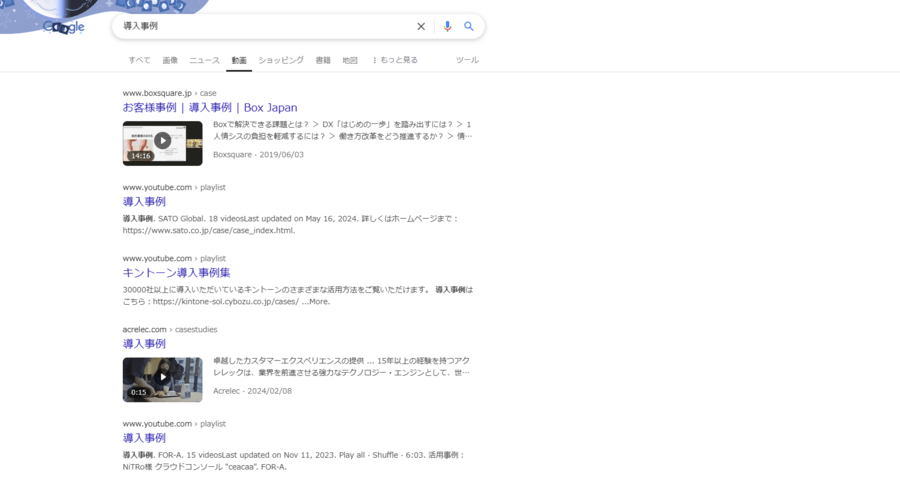Switch to the 書籍 tab
Screen dimensions: 900x483
point(323,60)
